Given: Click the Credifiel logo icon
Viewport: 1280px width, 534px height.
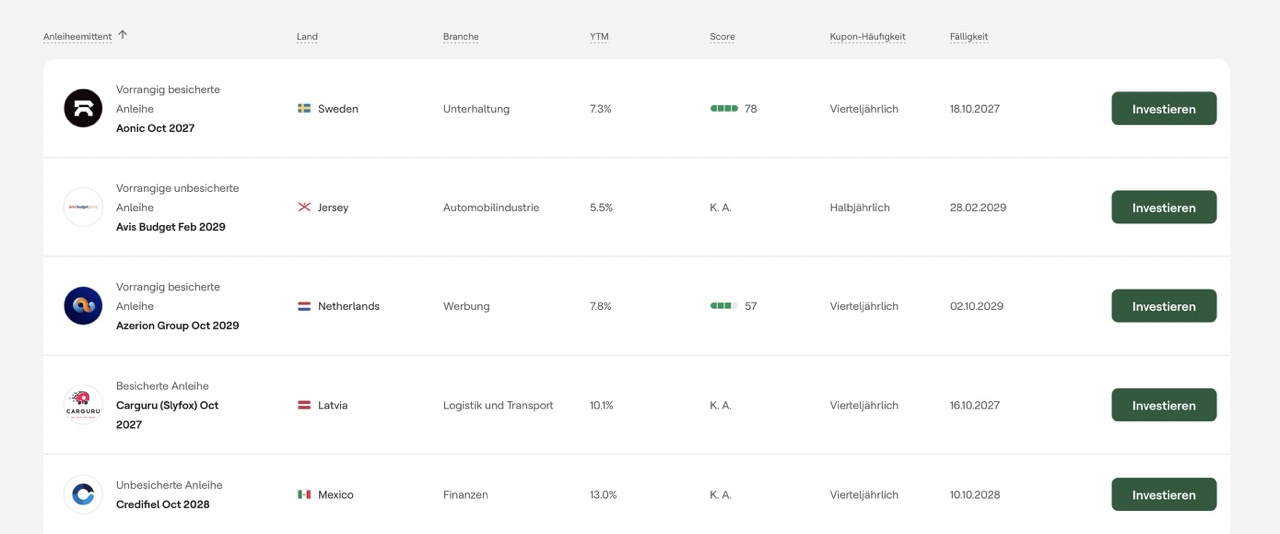Looking at the screenshot, I should coord(83,494).
